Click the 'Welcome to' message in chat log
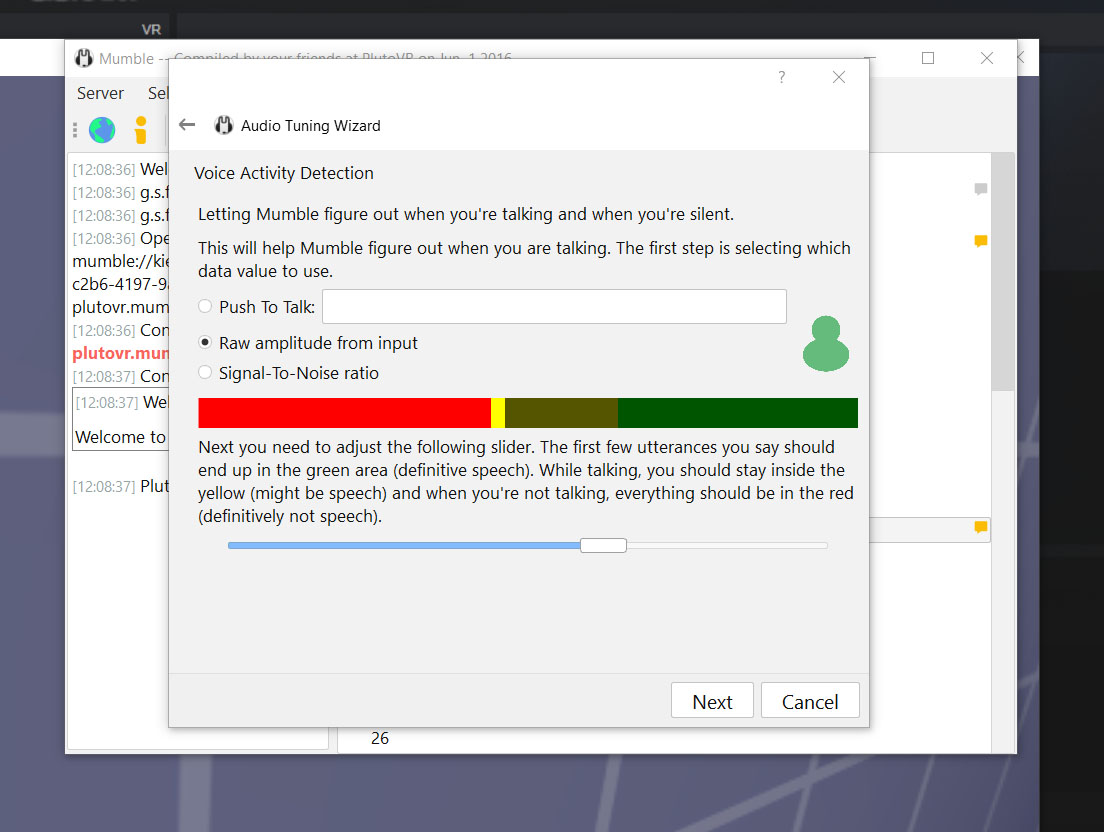This screenshot has height=832, width=1104. (x=120, y=437)
